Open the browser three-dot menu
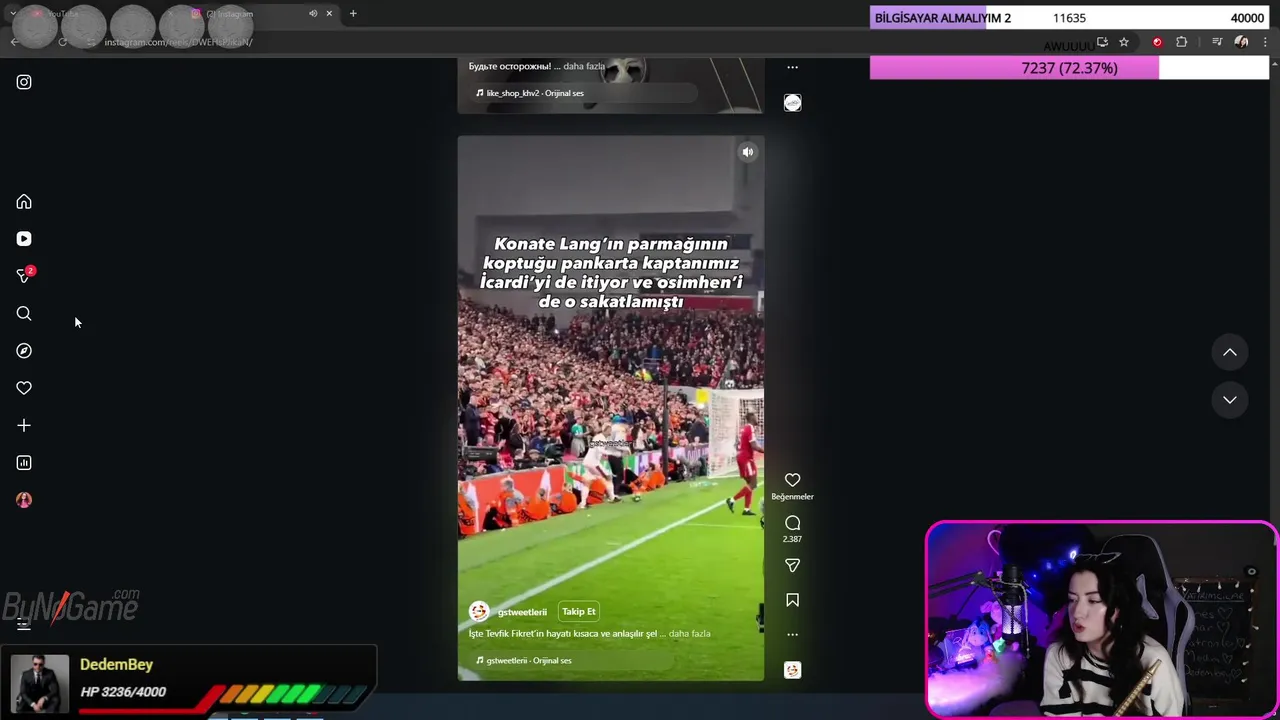1280x720 pixels. tap(1265, 42)
